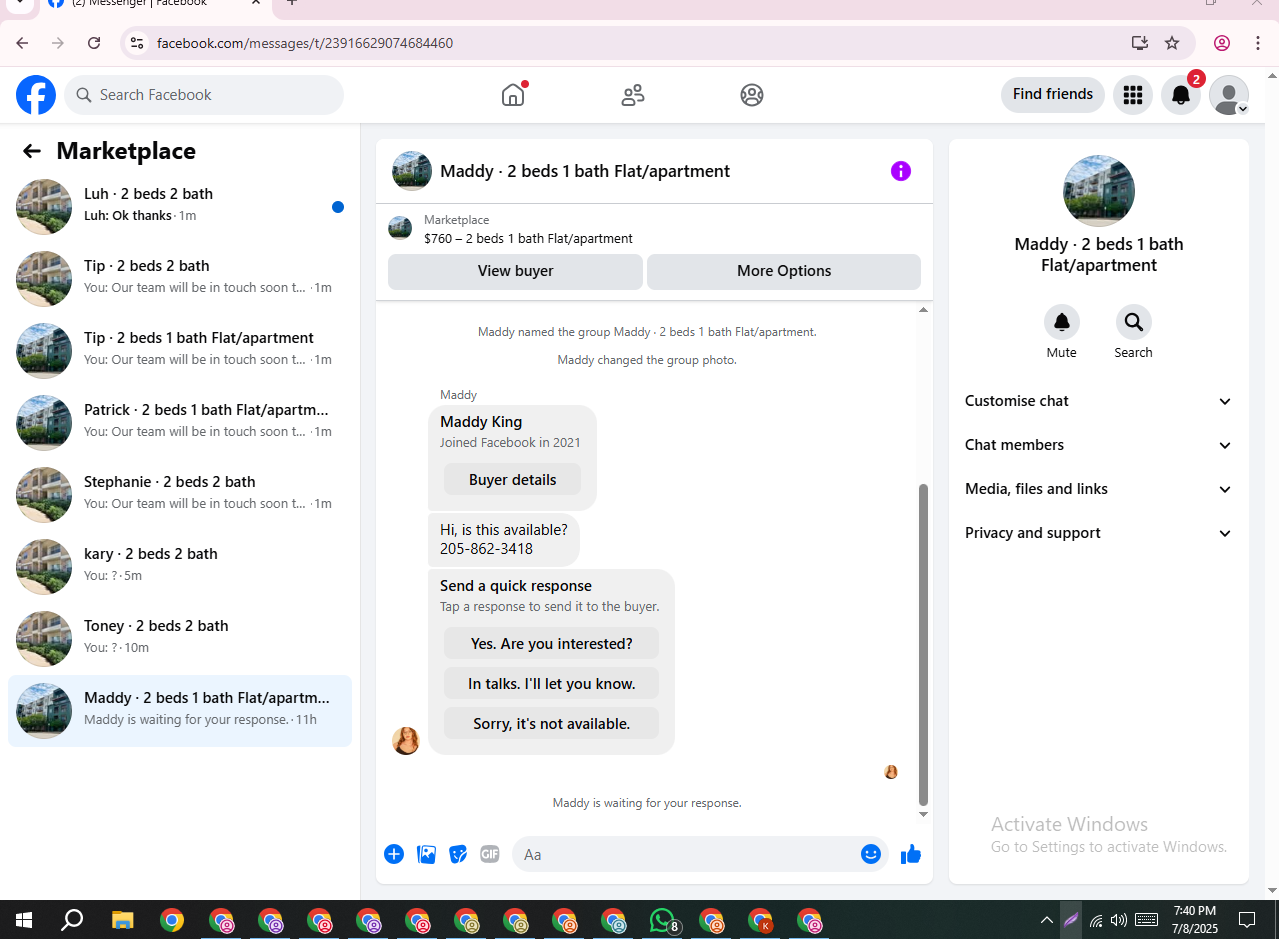Open the emoji picker in message box

tap(871, 854)
